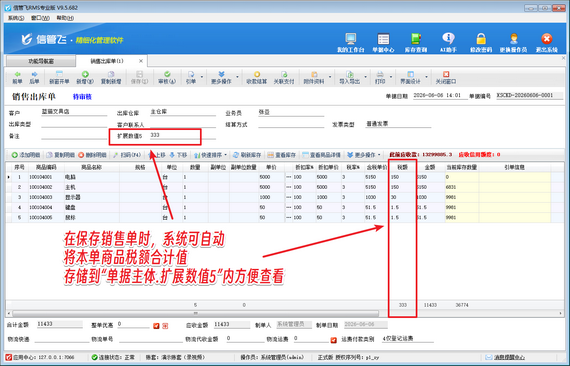Click 更换操作员 icon
The image size is (570, 366).
(513, 43)
